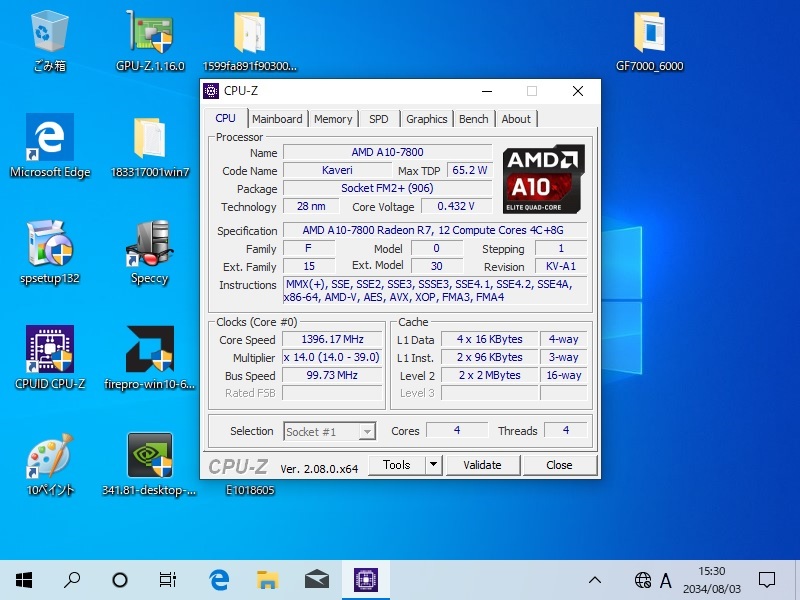Select the 341.81-desktop NVIDIA installer icon

[x=149, y=464]
